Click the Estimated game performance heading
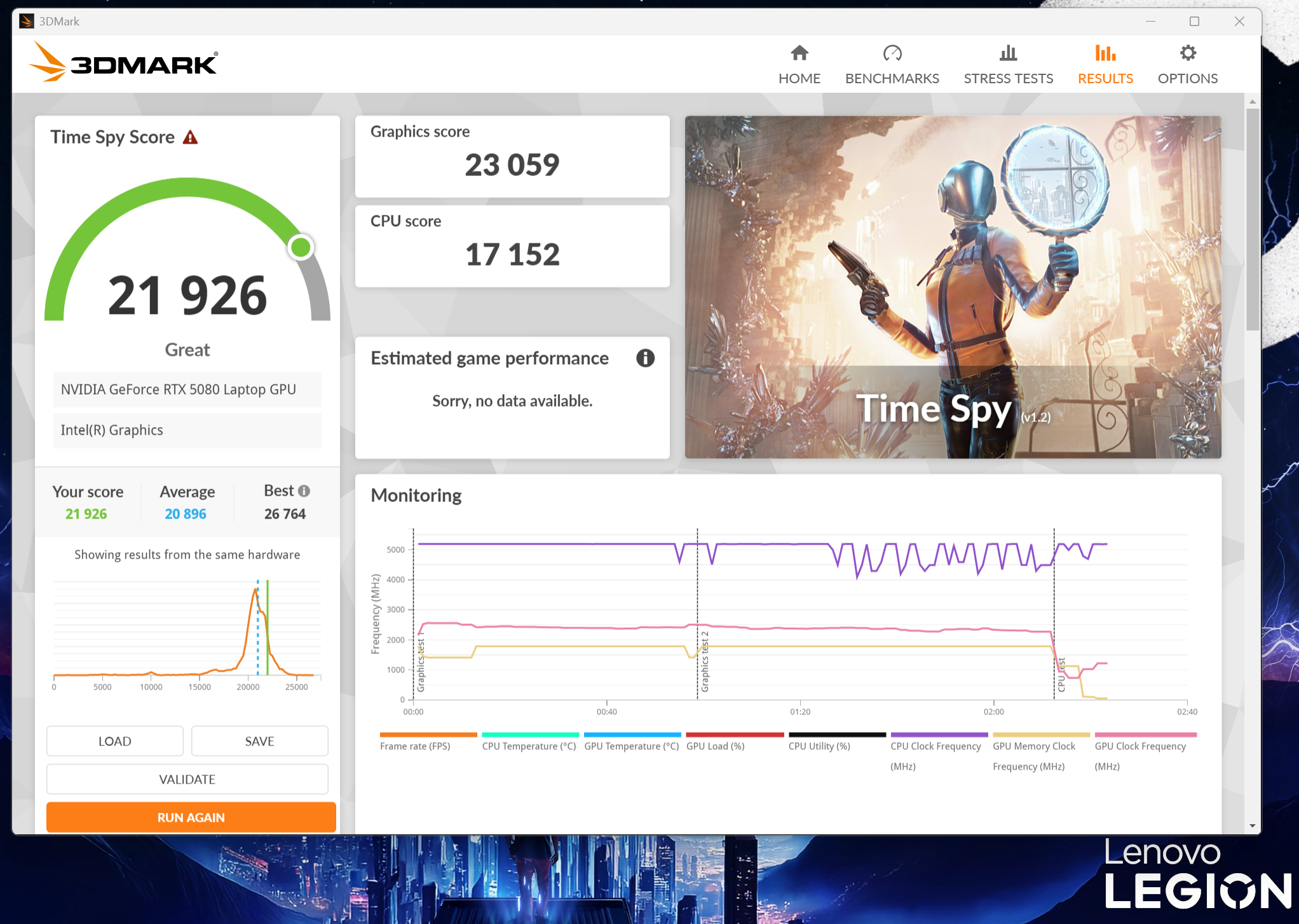Screen dimensions: 1299x924 pos(489,358)
